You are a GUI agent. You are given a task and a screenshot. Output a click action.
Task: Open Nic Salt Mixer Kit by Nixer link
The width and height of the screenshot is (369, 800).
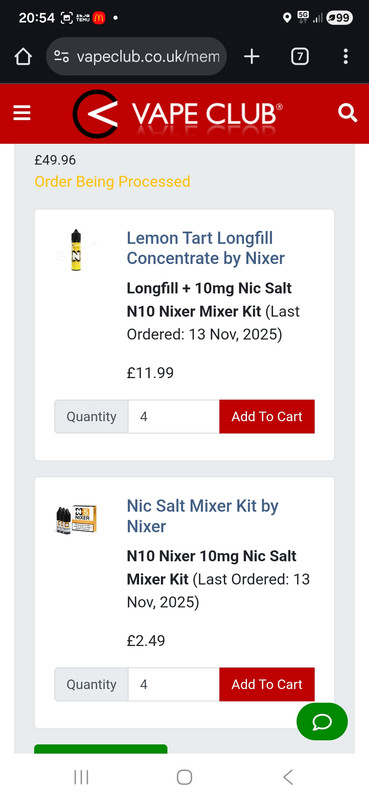point(203,516)
